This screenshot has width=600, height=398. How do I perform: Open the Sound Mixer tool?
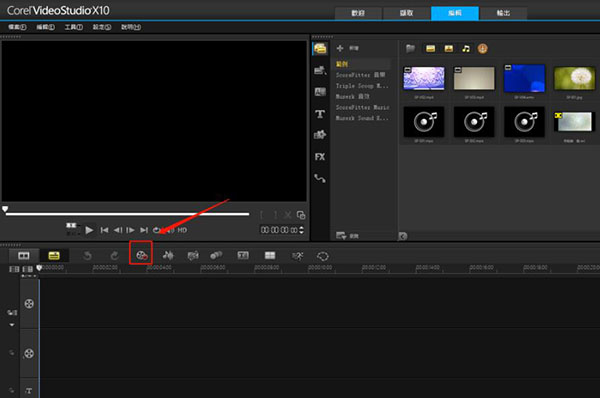pos(168,255)
